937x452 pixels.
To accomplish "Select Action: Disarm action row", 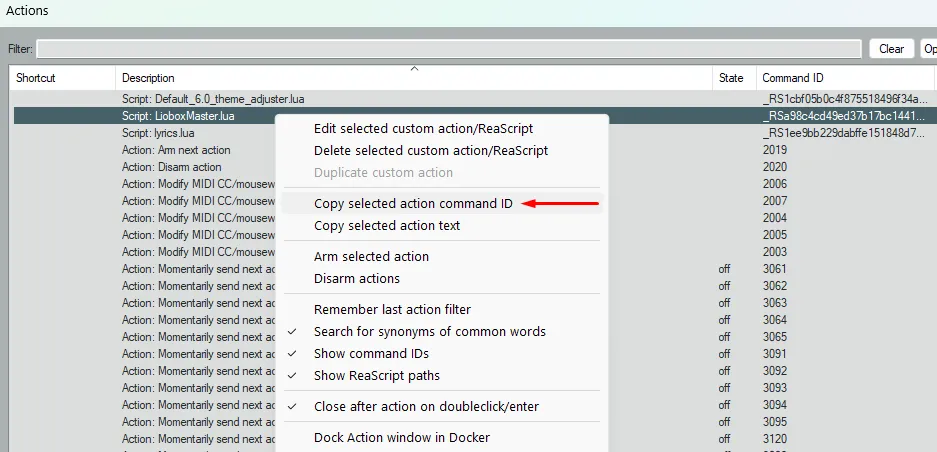I will click(x=172, y=167).
